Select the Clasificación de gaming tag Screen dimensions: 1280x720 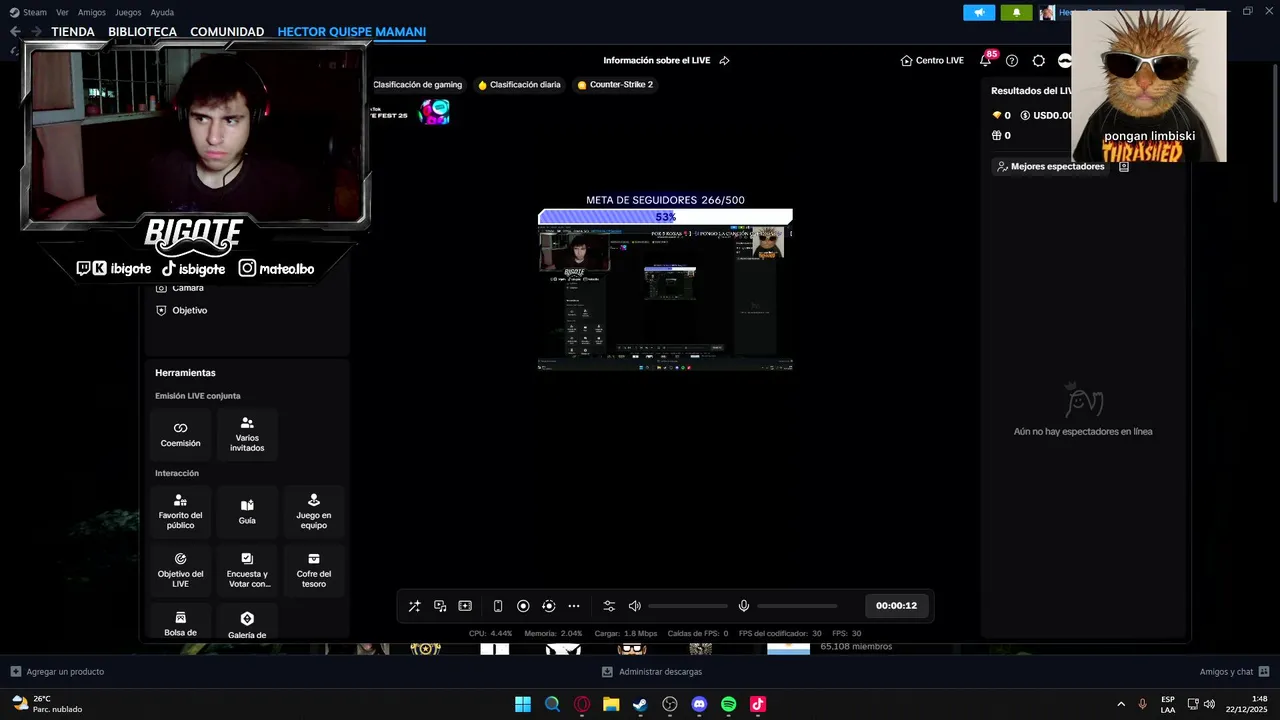click(417, 85)
